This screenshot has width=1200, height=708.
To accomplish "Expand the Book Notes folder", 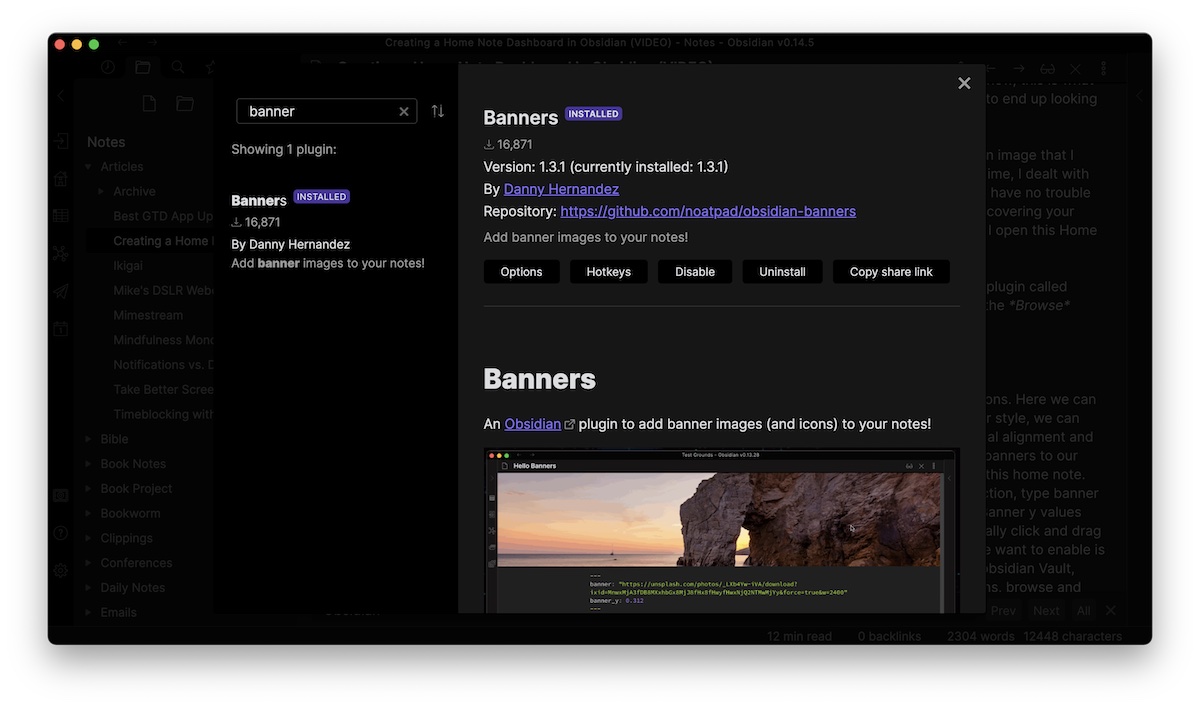I will click(88, 464).
